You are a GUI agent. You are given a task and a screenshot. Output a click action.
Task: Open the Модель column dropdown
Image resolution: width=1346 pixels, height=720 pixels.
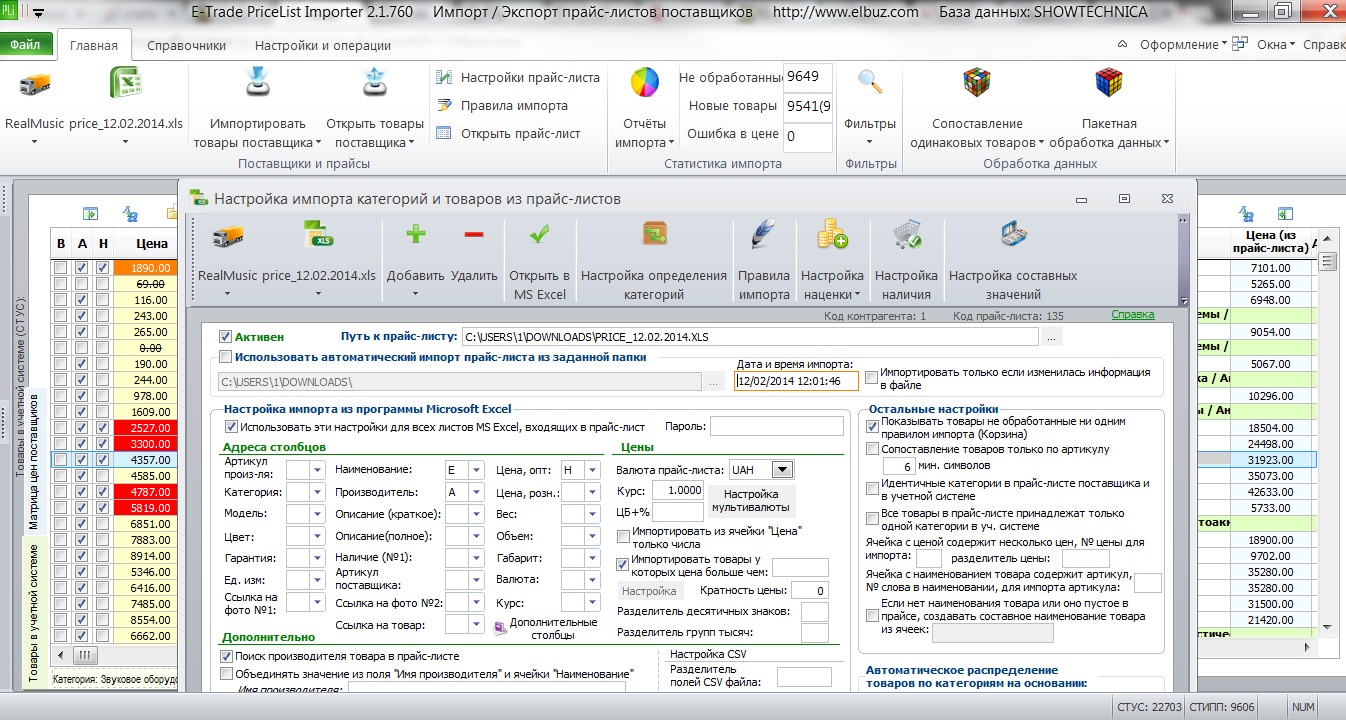318,514
